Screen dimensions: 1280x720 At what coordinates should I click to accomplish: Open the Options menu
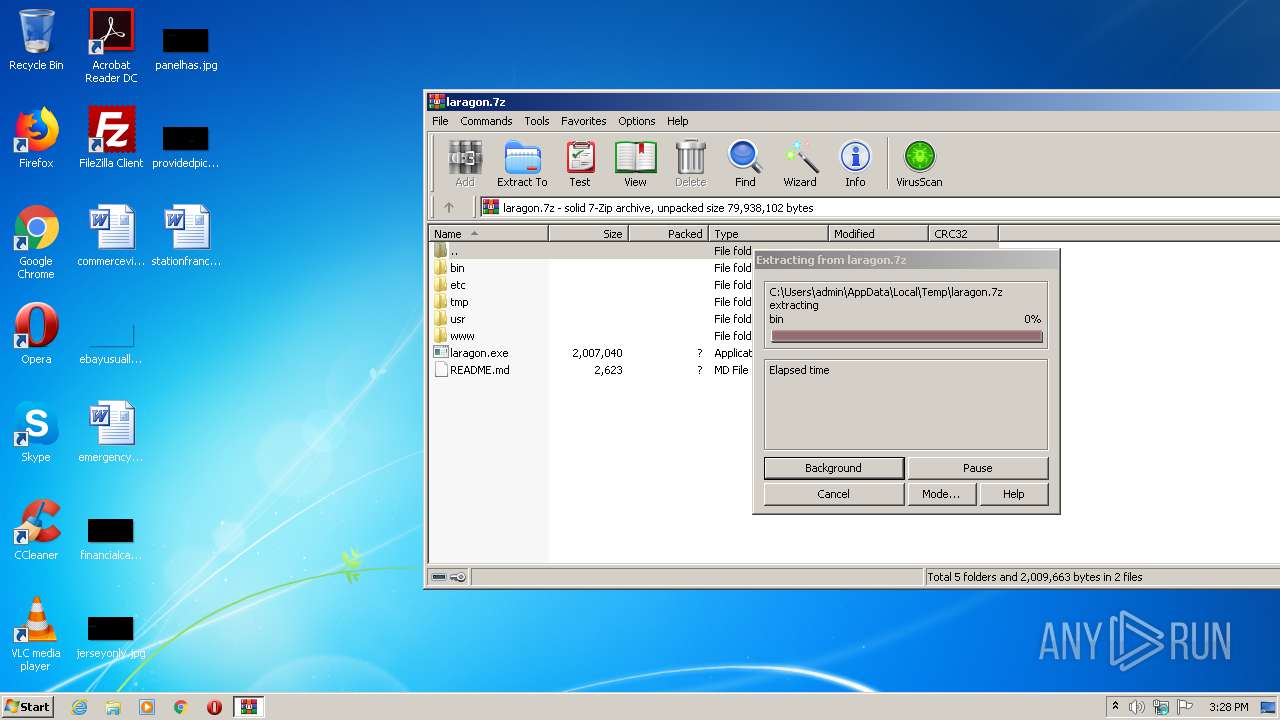(x=636, y=121)
